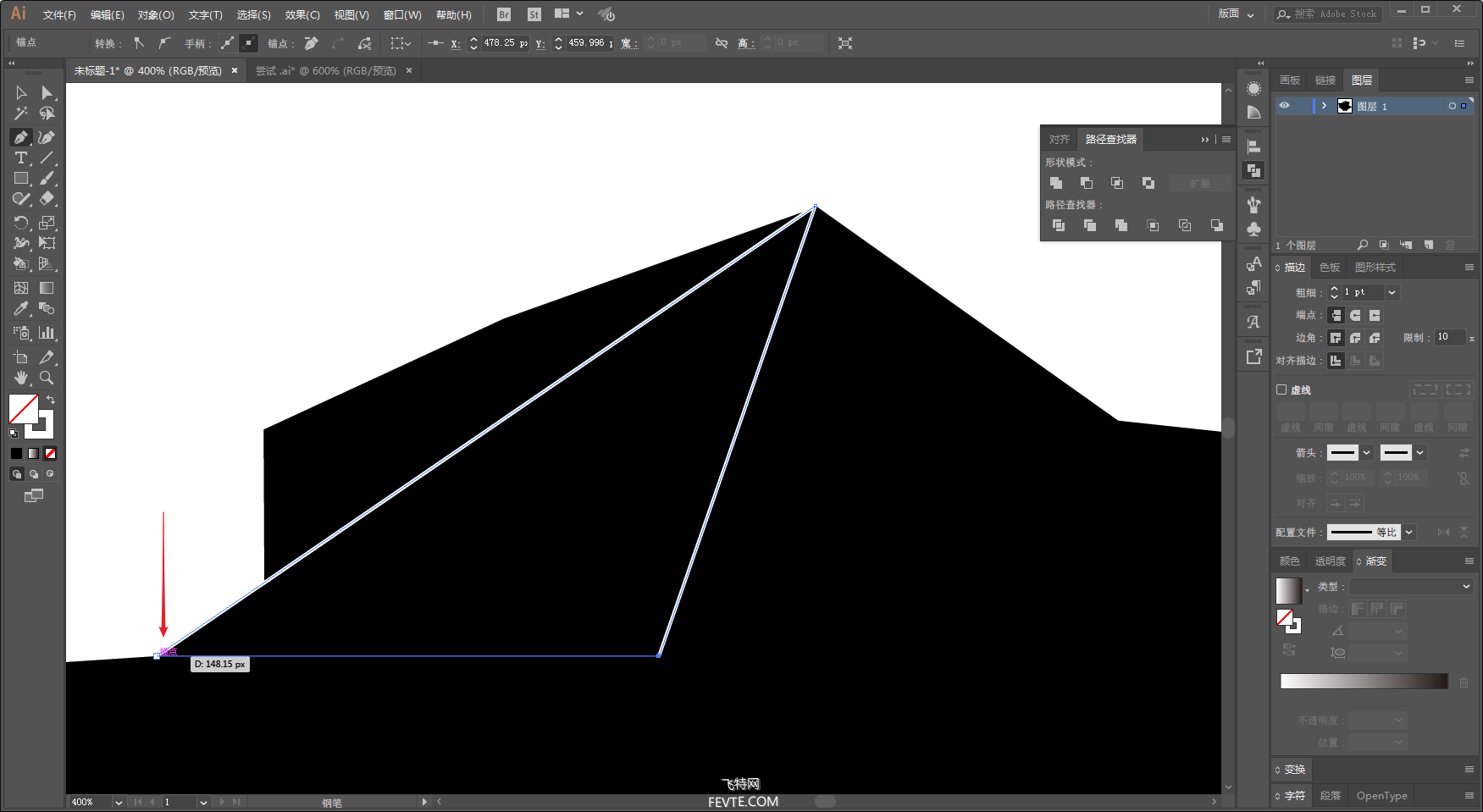This screenshot has height=812, width=1483.
Task: Select round join corner option
Action: tap(1355, 338)
